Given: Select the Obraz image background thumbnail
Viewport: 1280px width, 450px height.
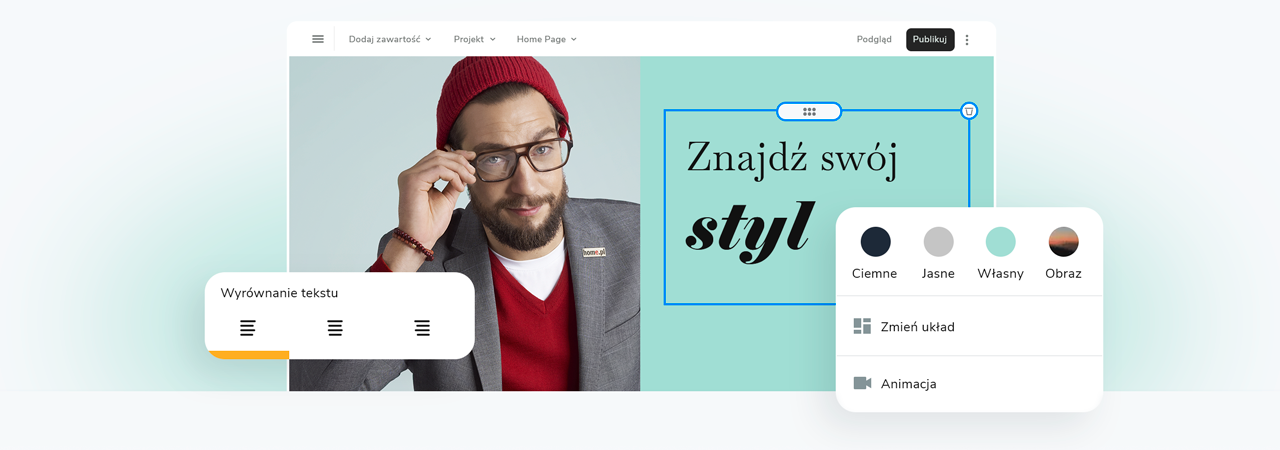Looking at the screenshot, I should [x=1064, y=242].
